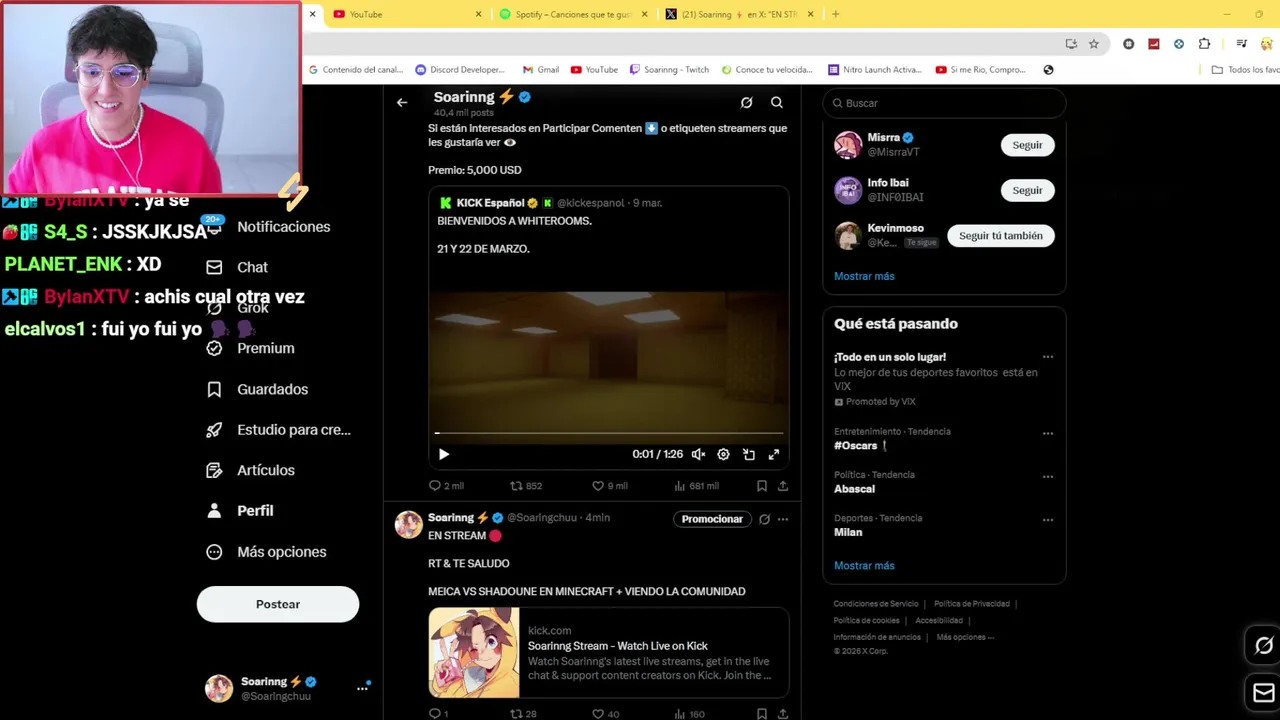Click Mostrar más under Qué está pasando
This screenshot has height=720, width=1280.
click(864, 566)
